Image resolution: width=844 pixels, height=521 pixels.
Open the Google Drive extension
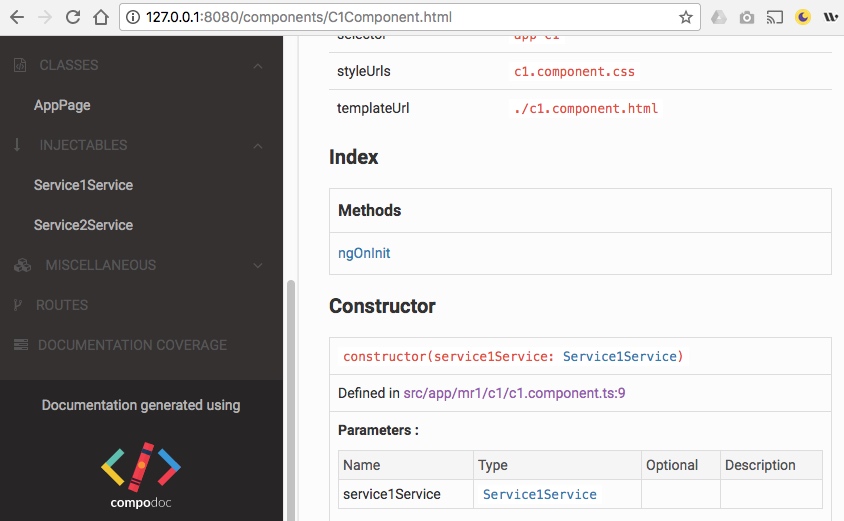point(719,17)
